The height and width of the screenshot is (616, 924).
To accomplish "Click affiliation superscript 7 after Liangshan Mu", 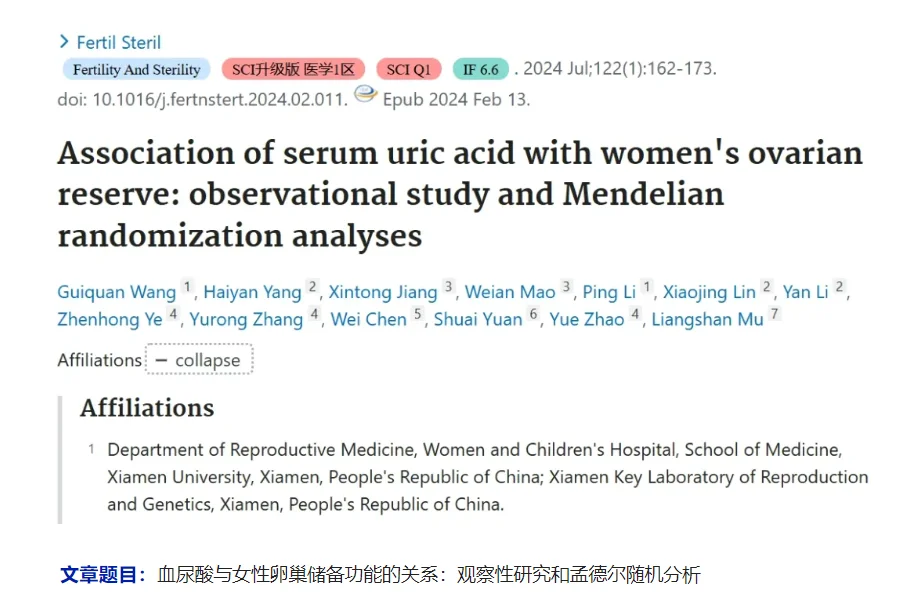I will pyautogui.click(x=775, y=314).
